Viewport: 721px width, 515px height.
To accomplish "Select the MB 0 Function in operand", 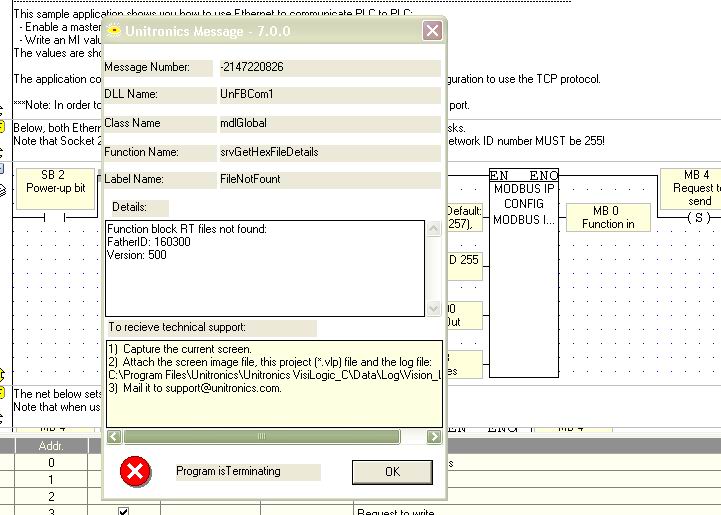I will 608,217.
